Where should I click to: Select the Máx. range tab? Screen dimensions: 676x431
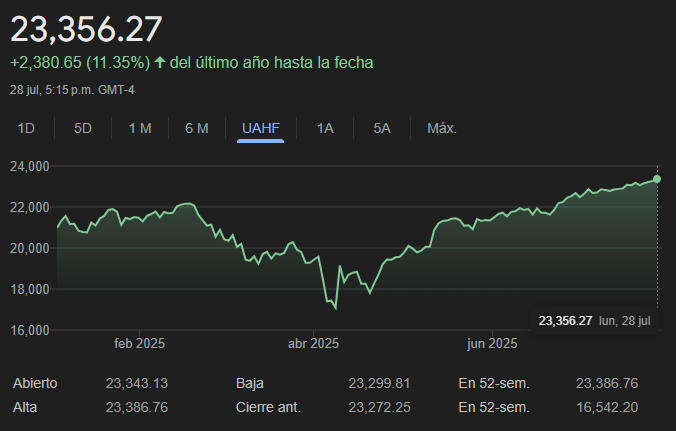[x=442, y=128]
